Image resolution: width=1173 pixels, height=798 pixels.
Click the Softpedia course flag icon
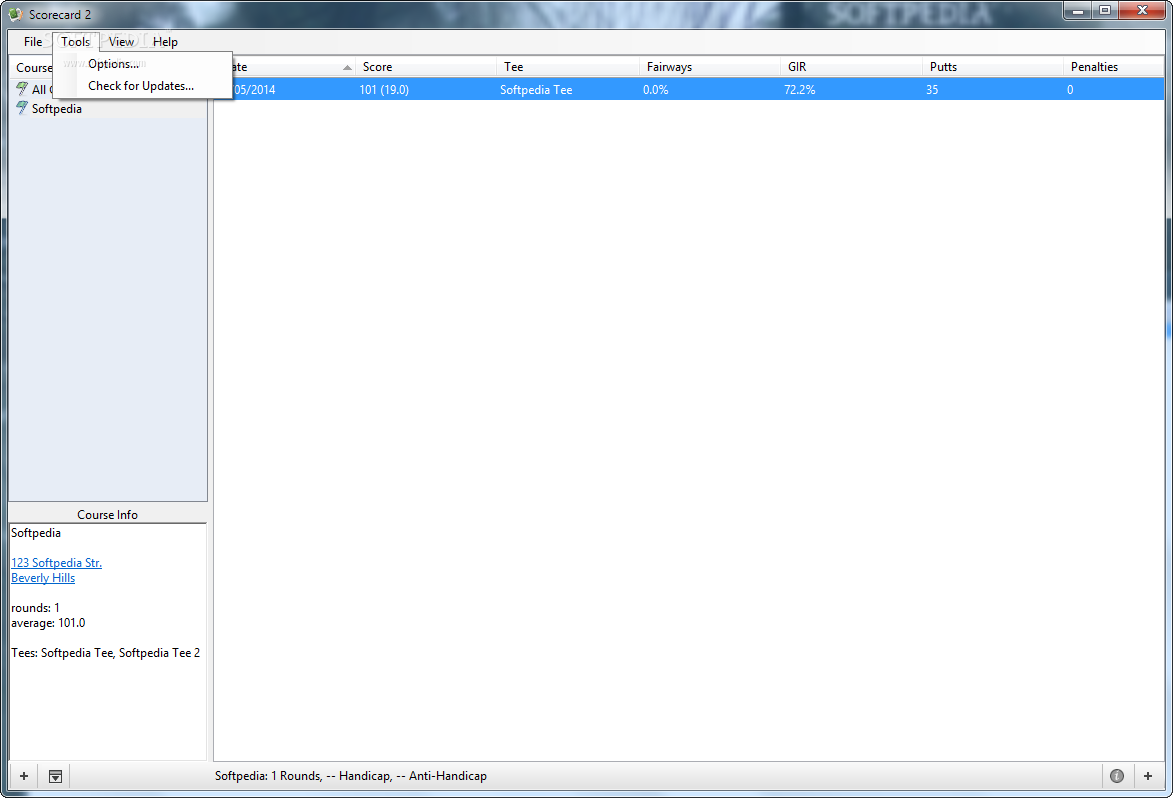22,108
